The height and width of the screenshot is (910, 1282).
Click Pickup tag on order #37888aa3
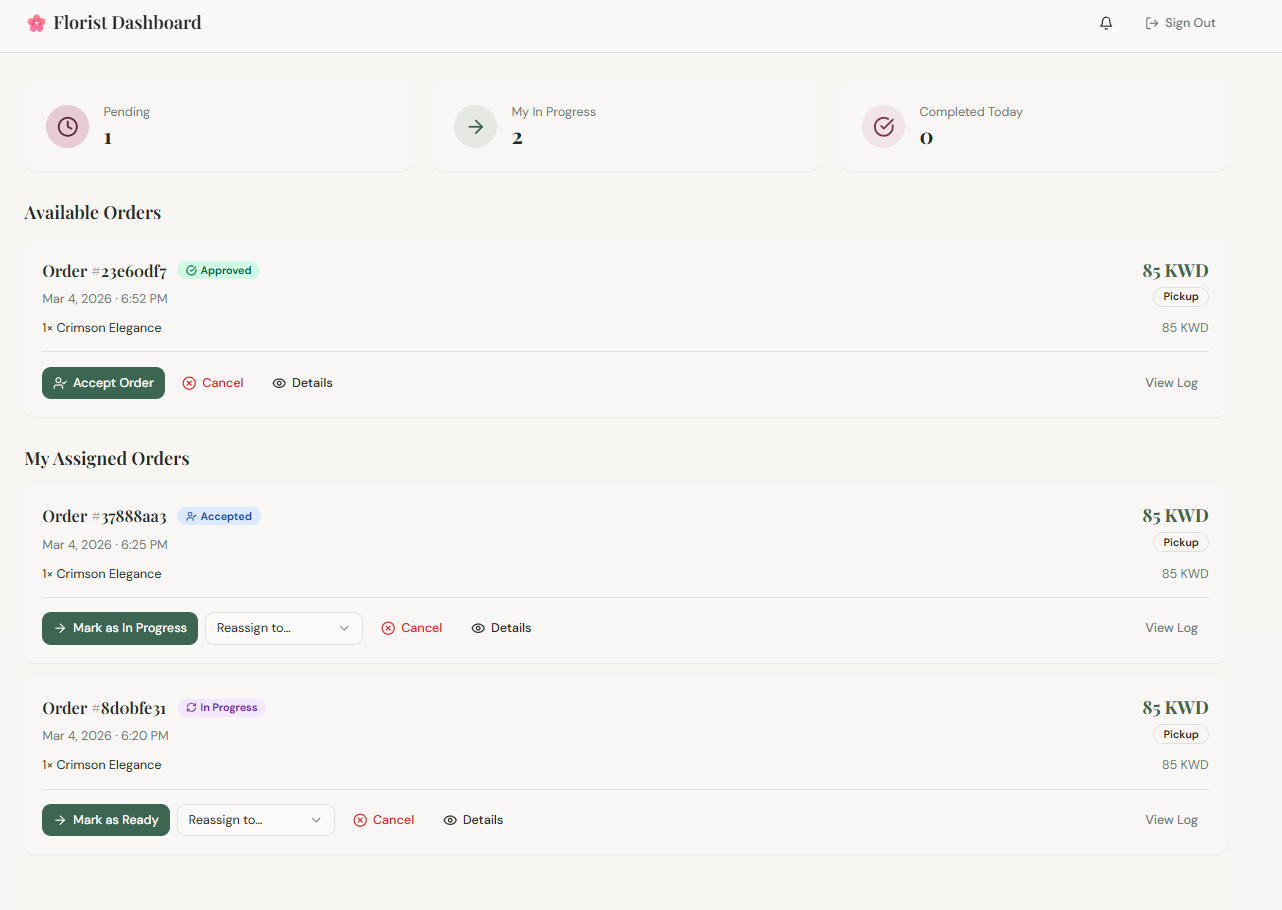1181,542
